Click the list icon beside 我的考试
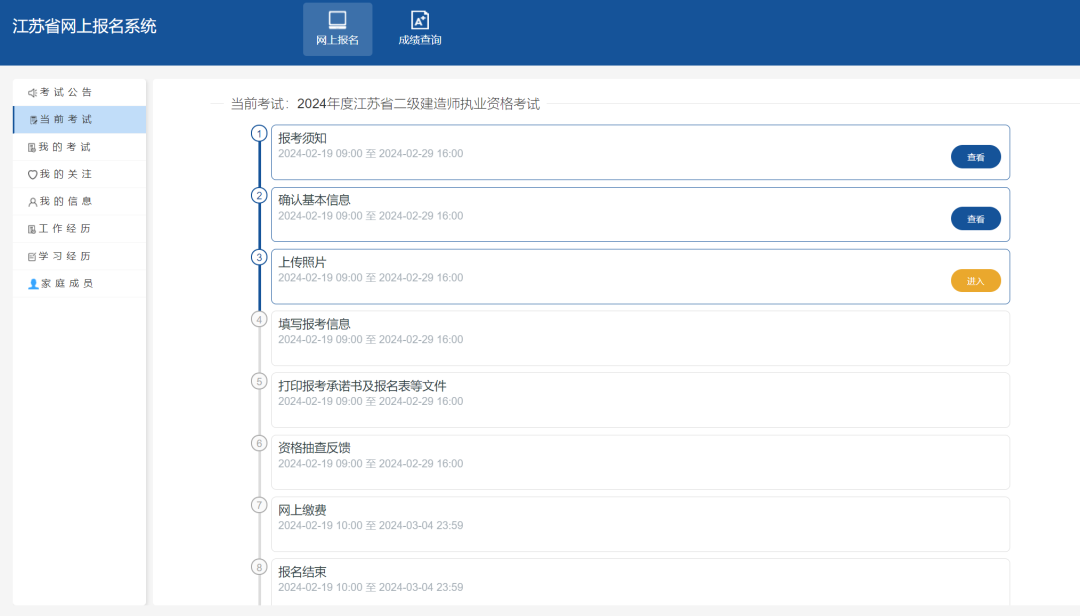This screenshot has width=1080, height=616. click(x=32, y=147)
